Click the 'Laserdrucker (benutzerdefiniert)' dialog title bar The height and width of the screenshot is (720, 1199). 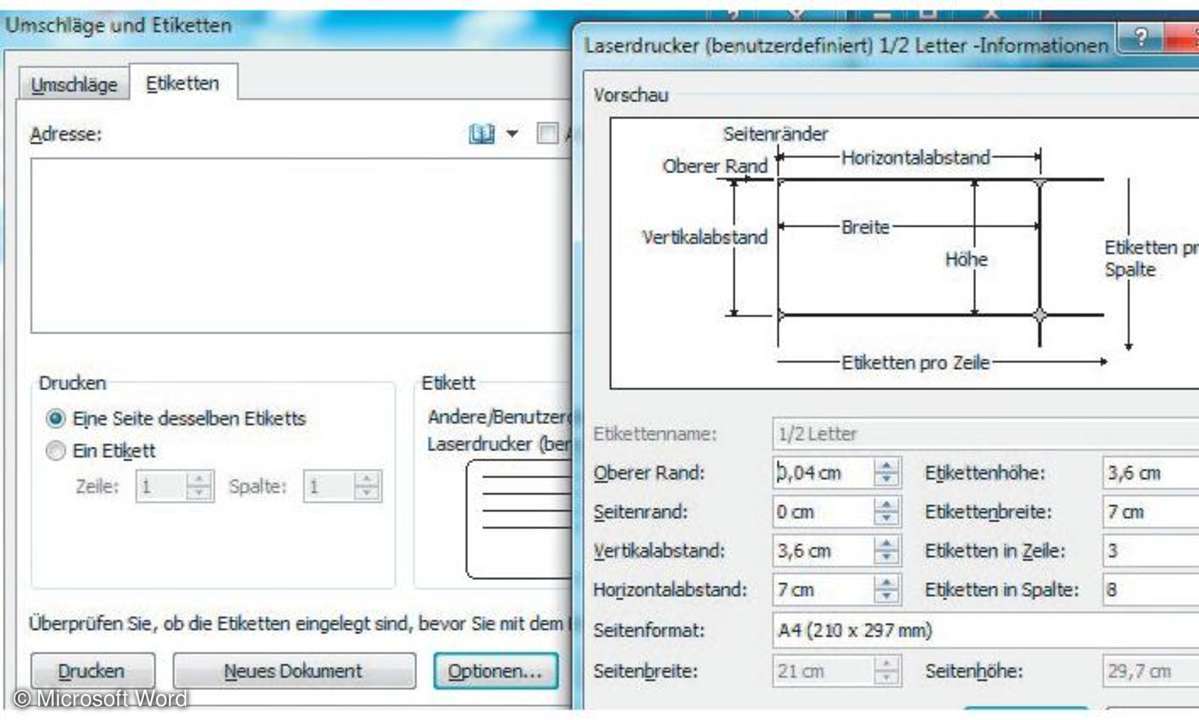[x=846, y=46]
